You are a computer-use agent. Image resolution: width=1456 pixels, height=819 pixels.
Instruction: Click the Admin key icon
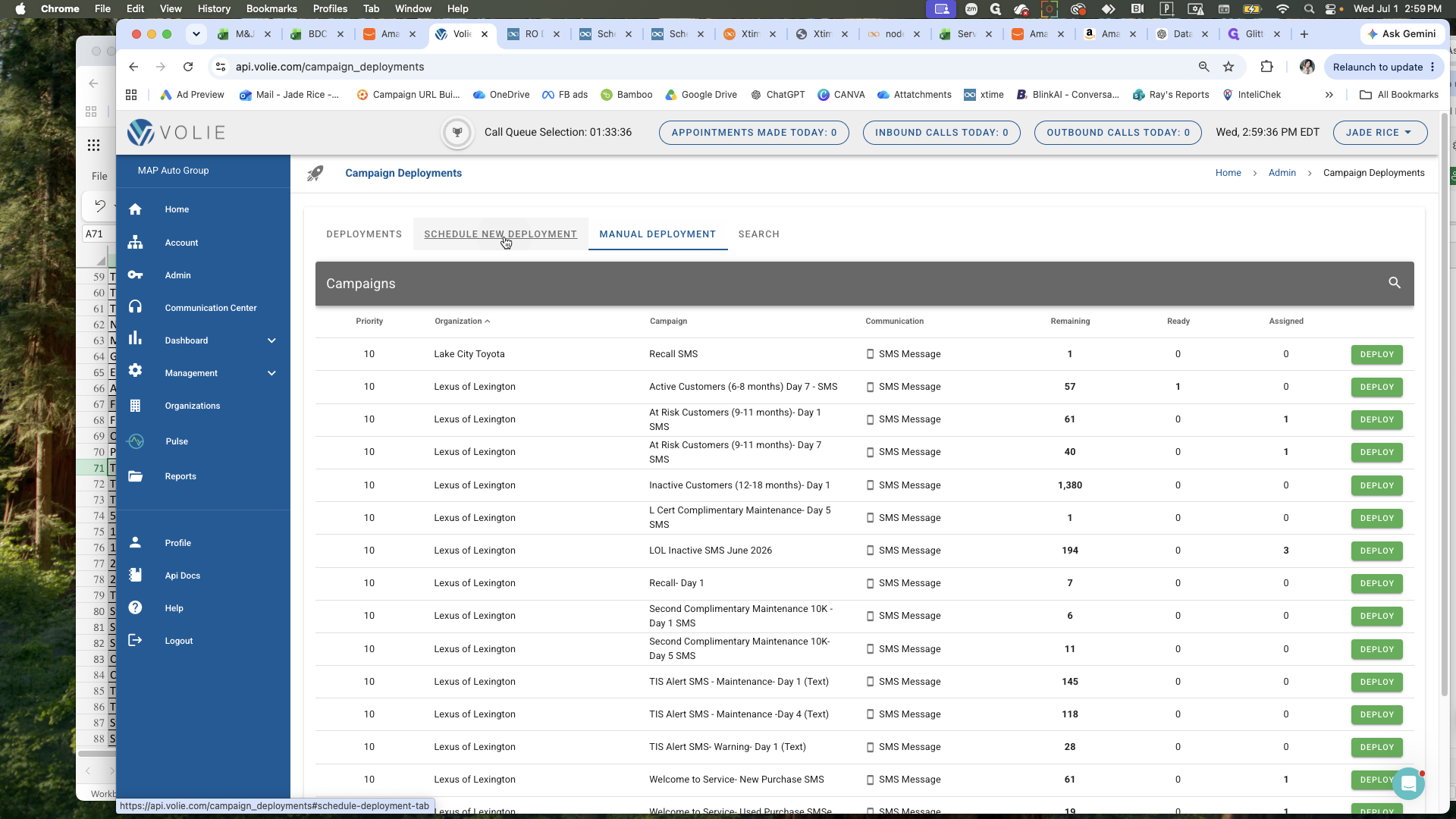pos(135,275)
